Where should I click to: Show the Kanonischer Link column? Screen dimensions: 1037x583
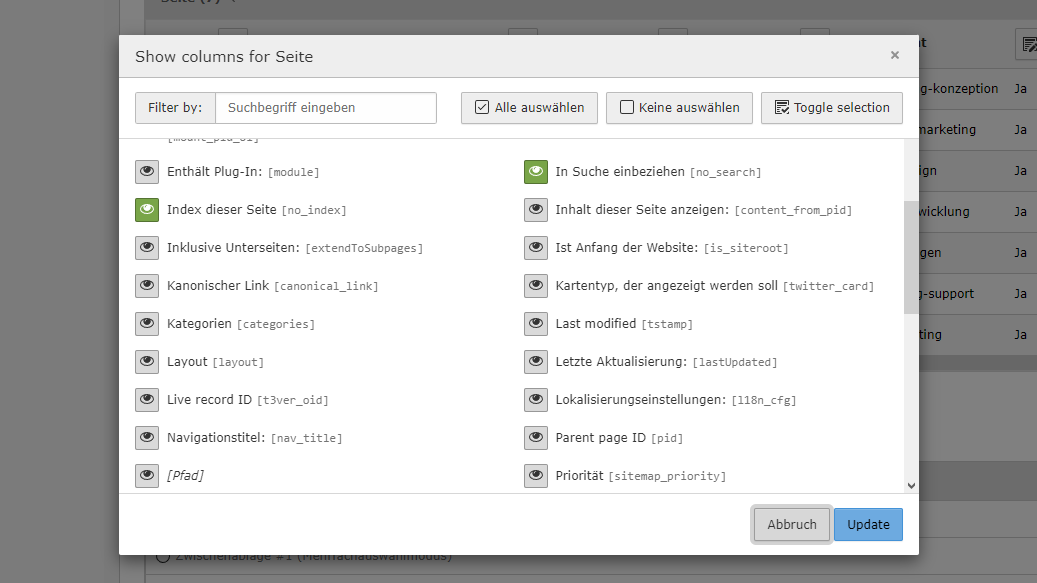click(x=147, y=285)
